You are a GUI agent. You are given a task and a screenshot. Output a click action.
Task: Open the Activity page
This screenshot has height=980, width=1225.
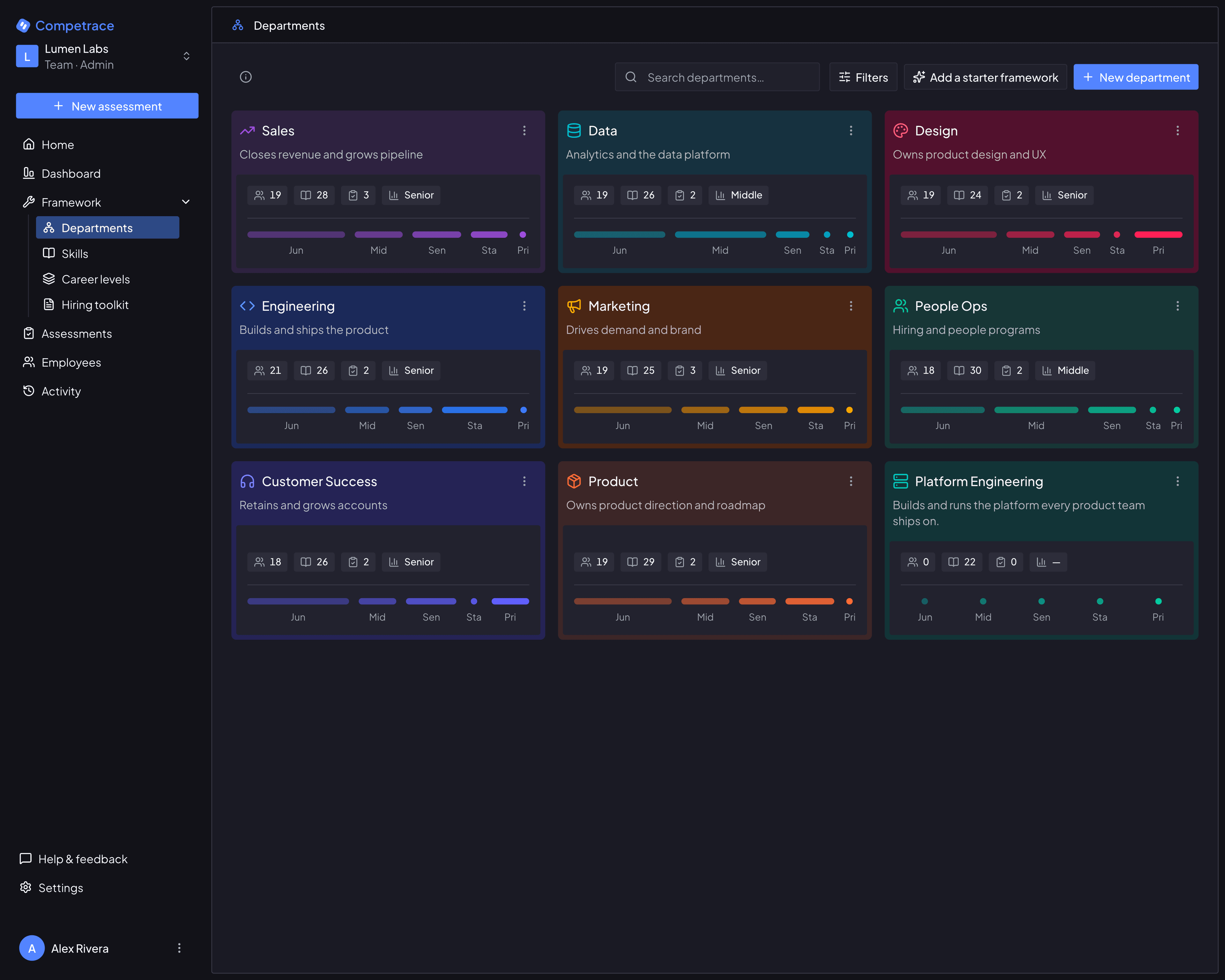(x=107, y=391)
